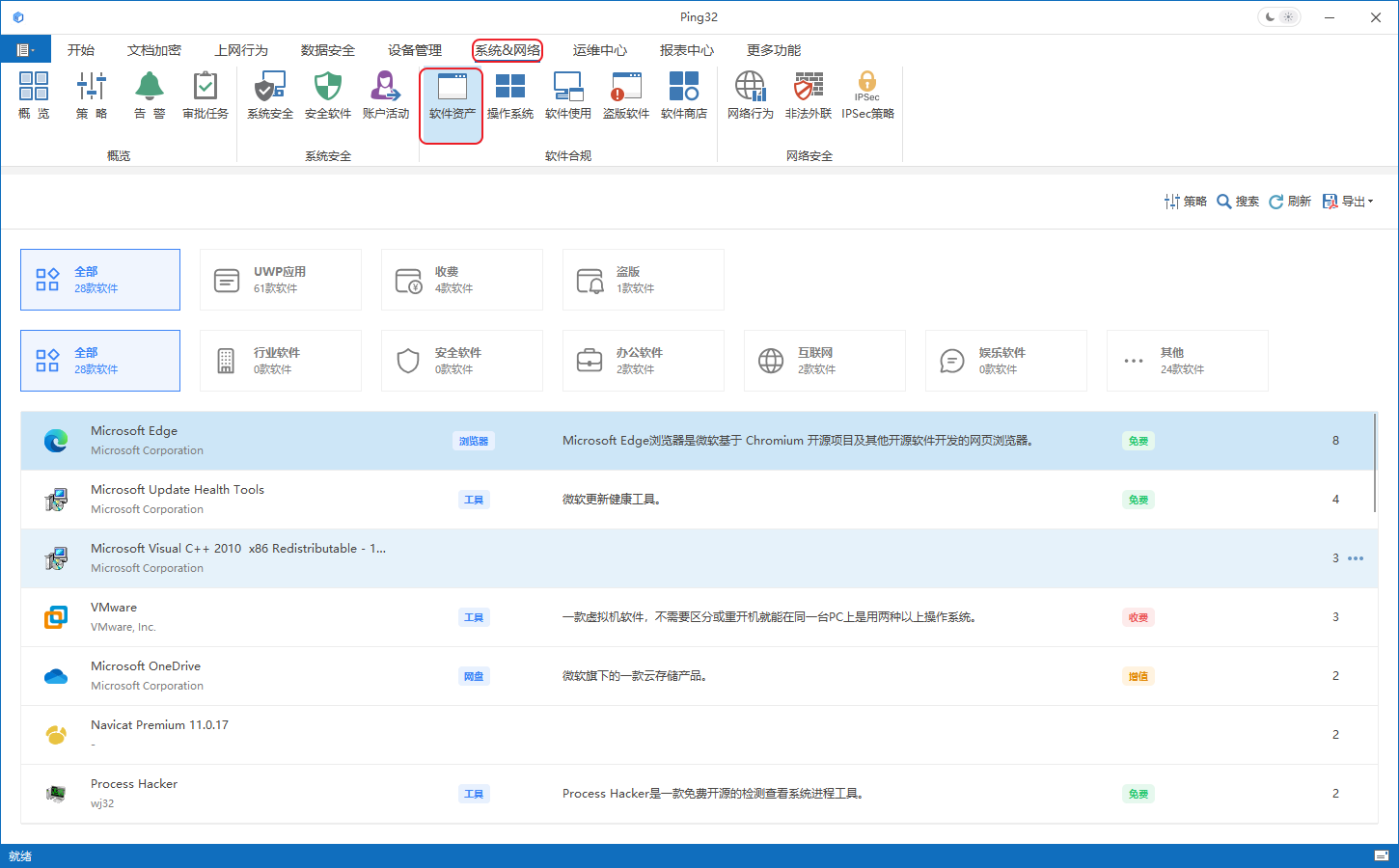Switch to the 数据安全 tab
1399x868 pixels.
[x=328, y=50]
